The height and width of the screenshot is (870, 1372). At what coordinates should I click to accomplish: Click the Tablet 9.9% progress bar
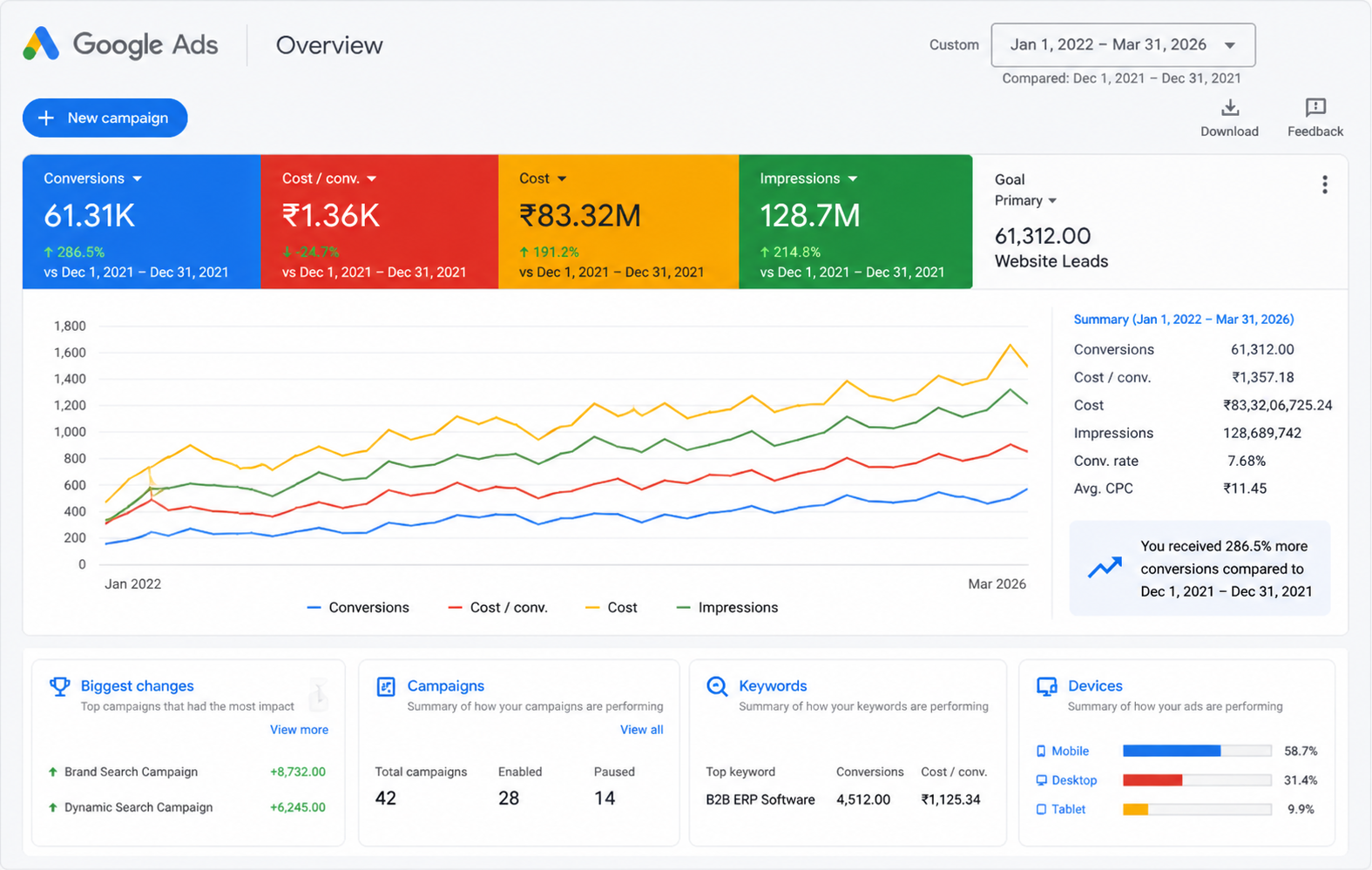click(x=1197, y=809)
